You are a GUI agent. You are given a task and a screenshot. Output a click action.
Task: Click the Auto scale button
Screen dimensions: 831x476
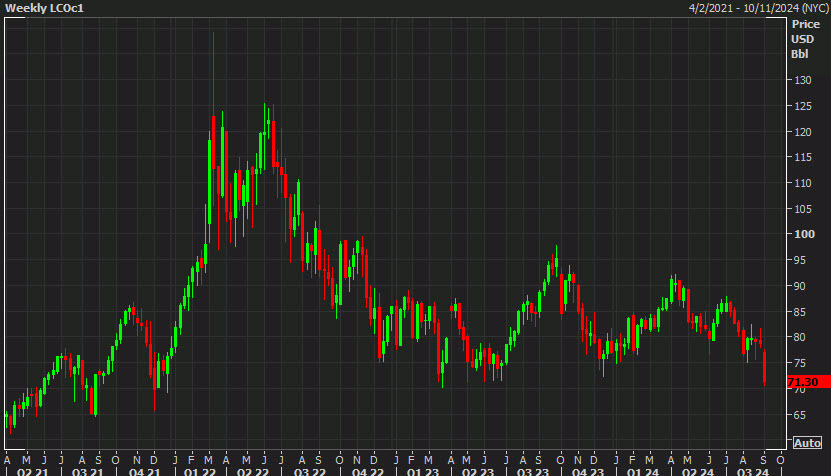[x=807, y=443]
